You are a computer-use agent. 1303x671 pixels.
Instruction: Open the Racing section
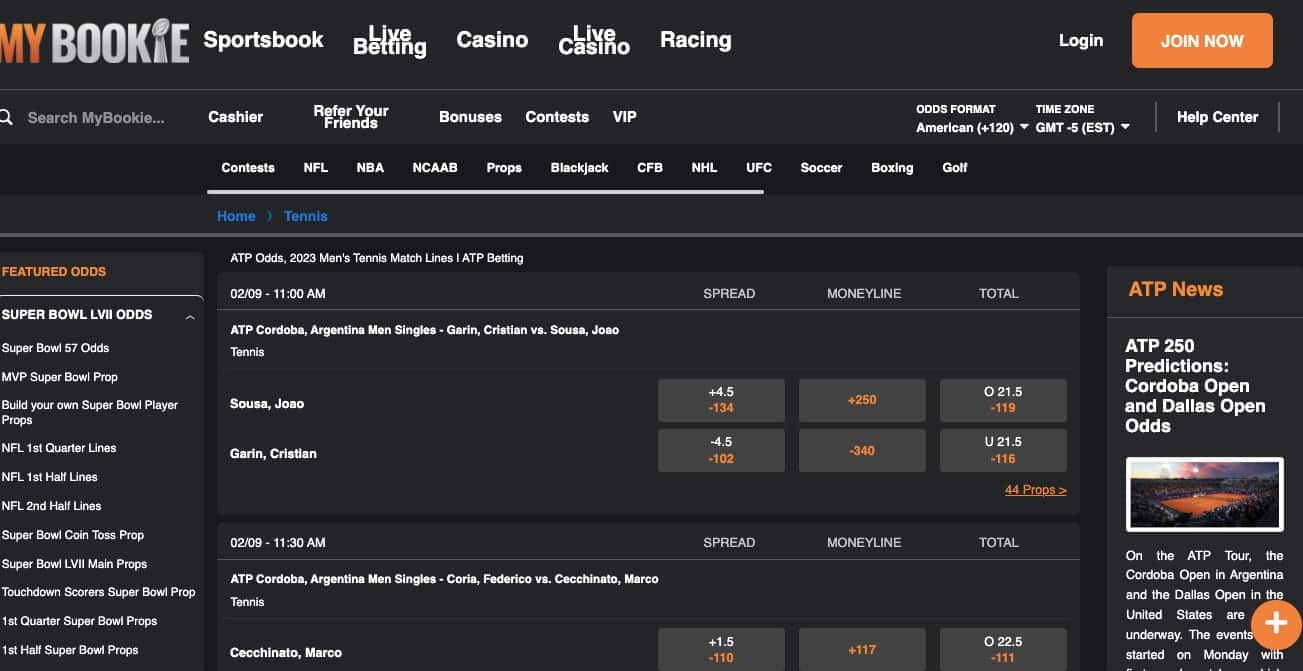(696, 39)
